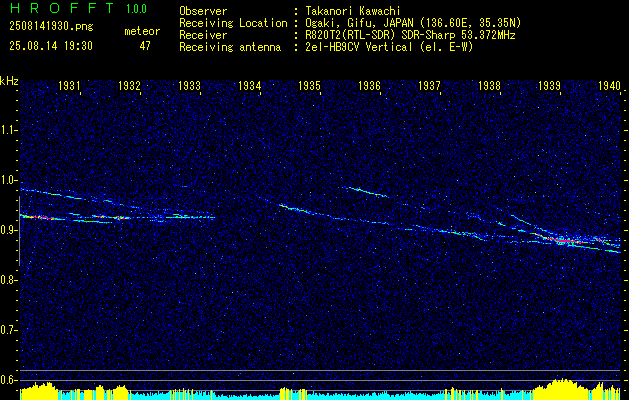Click the filename 2508141930.png
This screenshot has height=400, width=629.
51,27
